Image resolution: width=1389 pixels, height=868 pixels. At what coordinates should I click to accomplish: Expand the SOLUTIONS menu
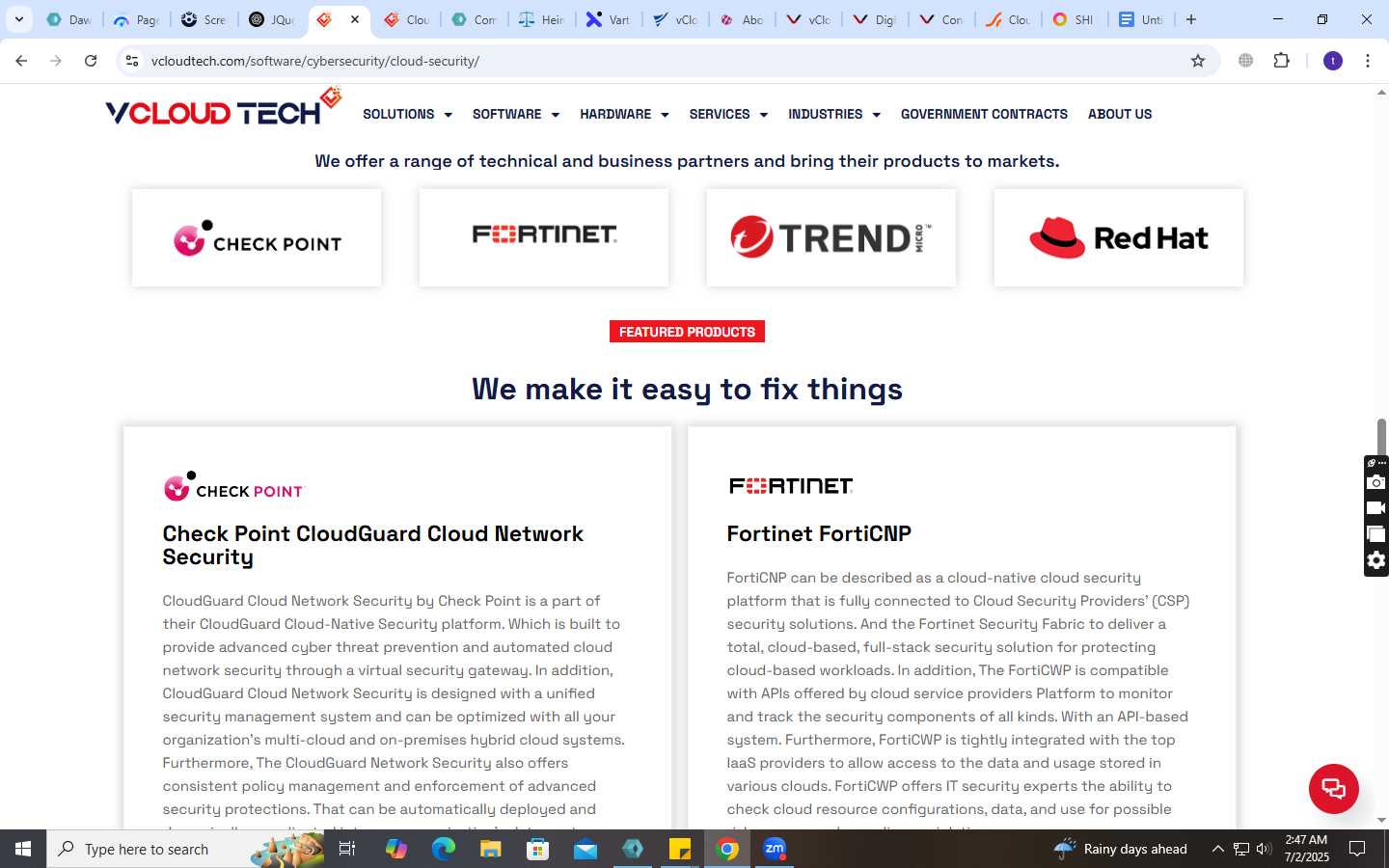(407, 114)
